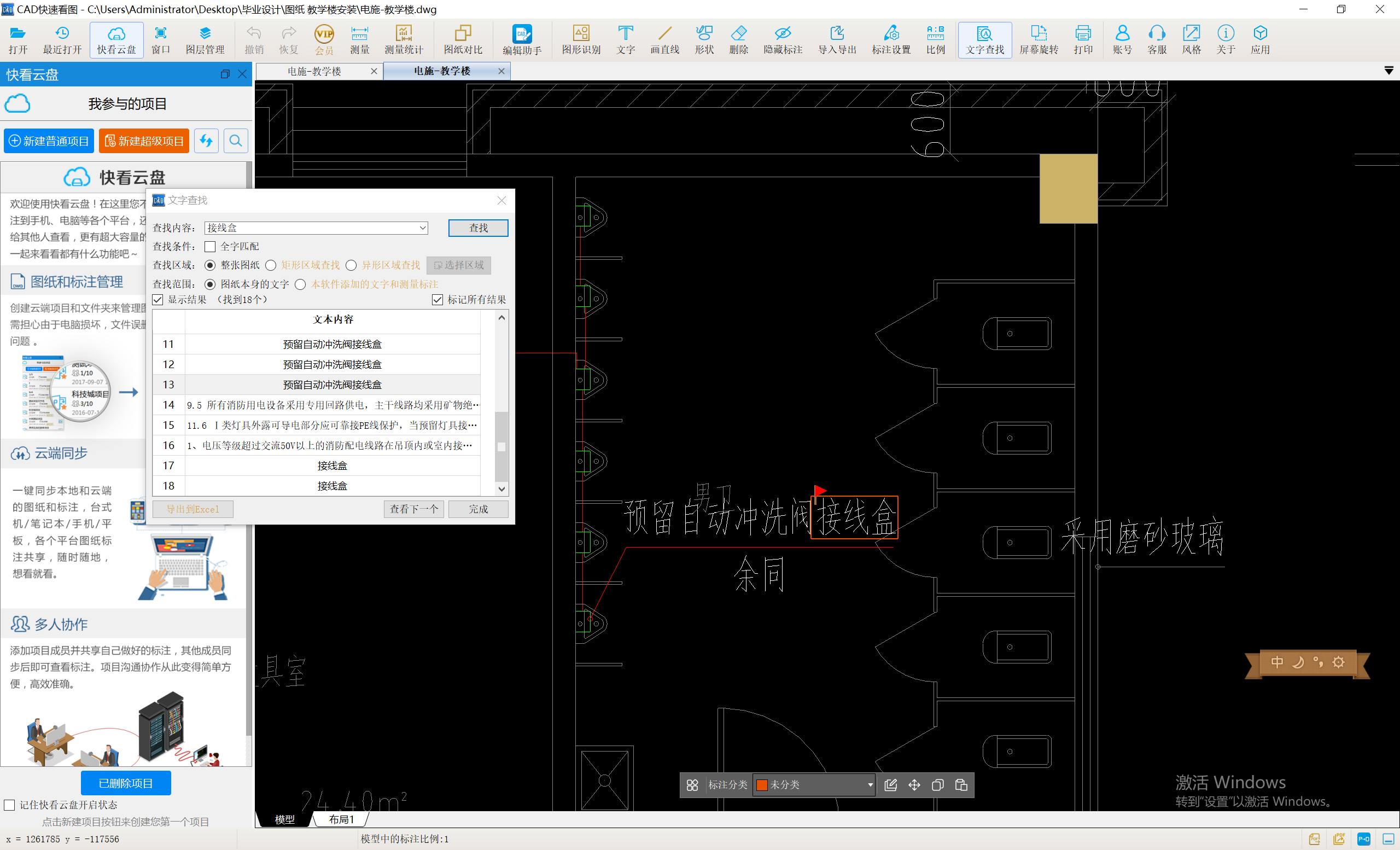Click the 查找 search button

point(479,228)
